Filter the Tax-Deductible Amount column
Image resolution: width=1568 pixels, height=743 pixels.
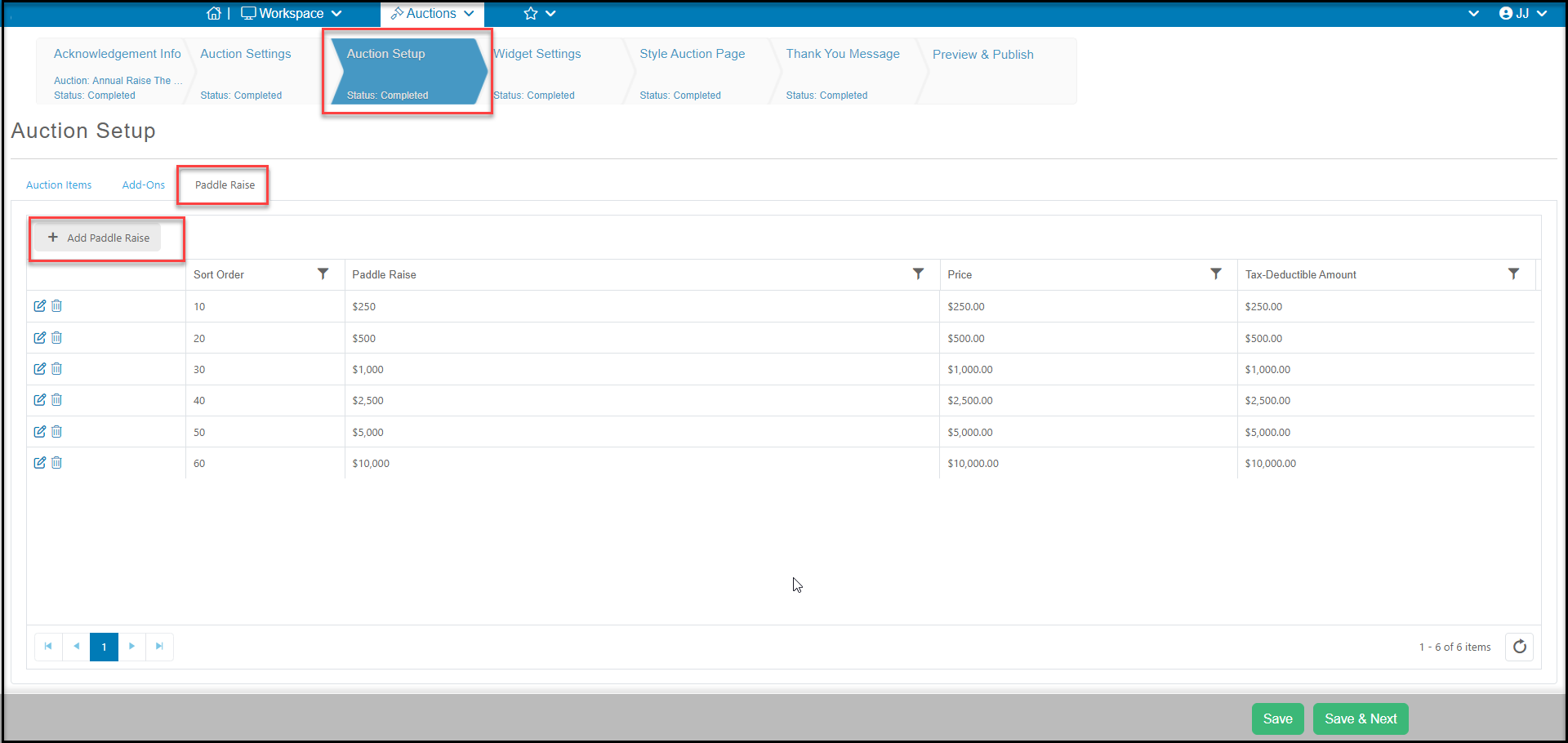tap(1513, 274)
